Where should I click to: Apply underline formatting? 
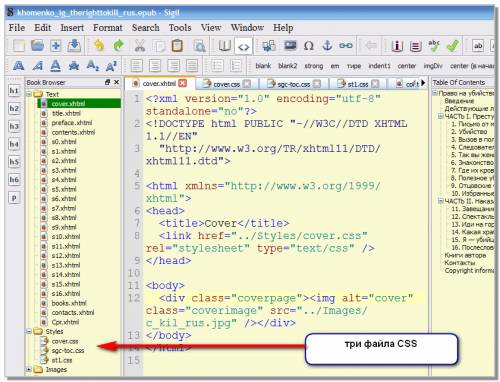coord(56,66)
